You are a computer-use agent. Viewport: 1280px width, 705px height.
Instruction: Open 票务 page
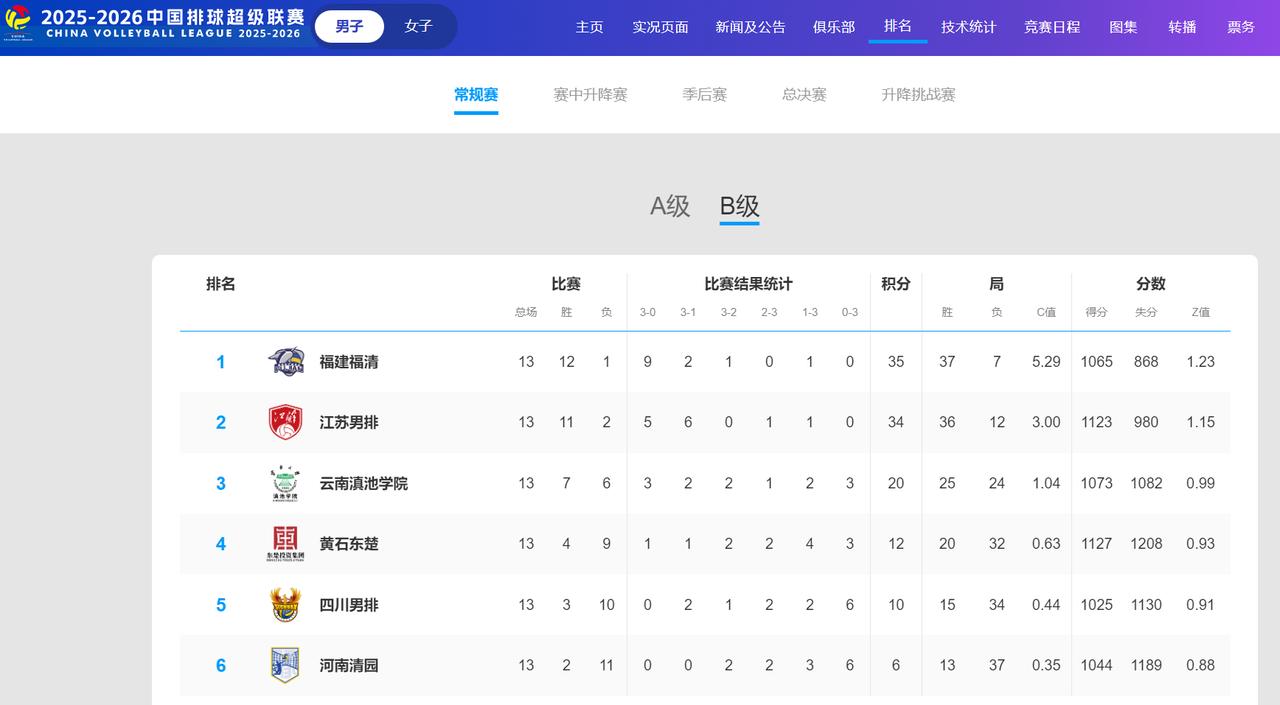(1241, 27)
